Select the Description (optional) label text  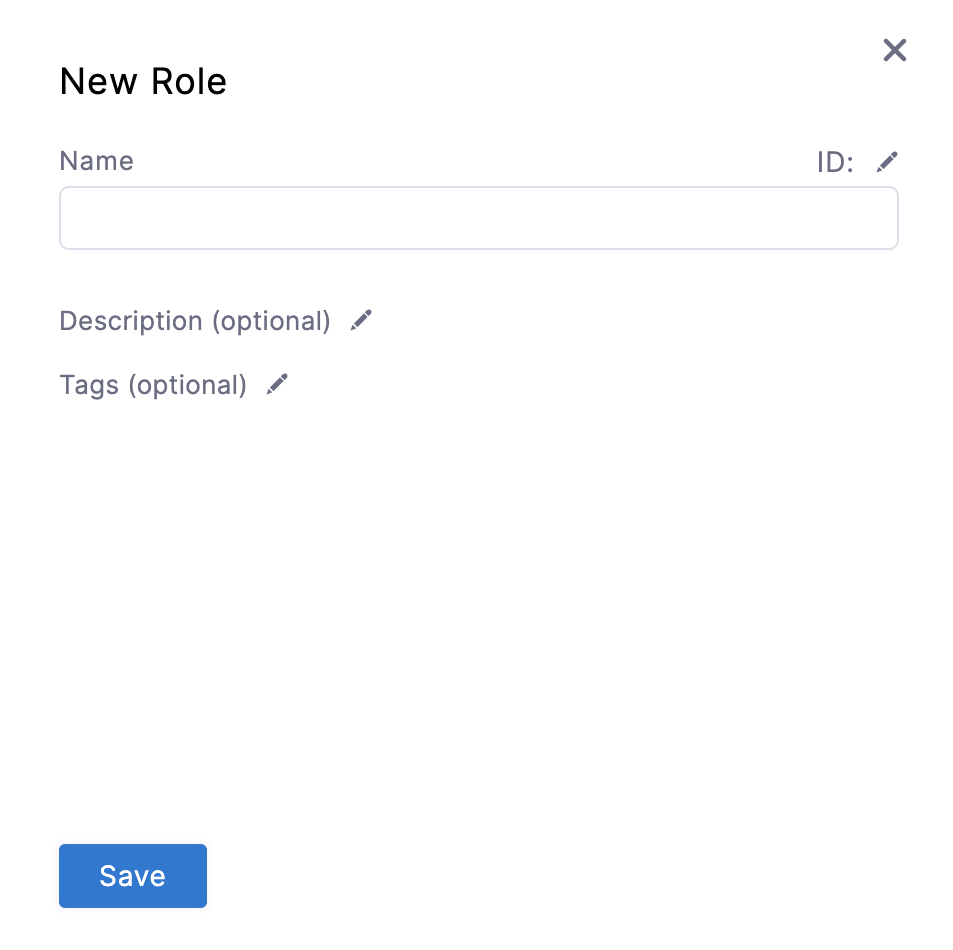pyautogui.click(x=195, y=321)
